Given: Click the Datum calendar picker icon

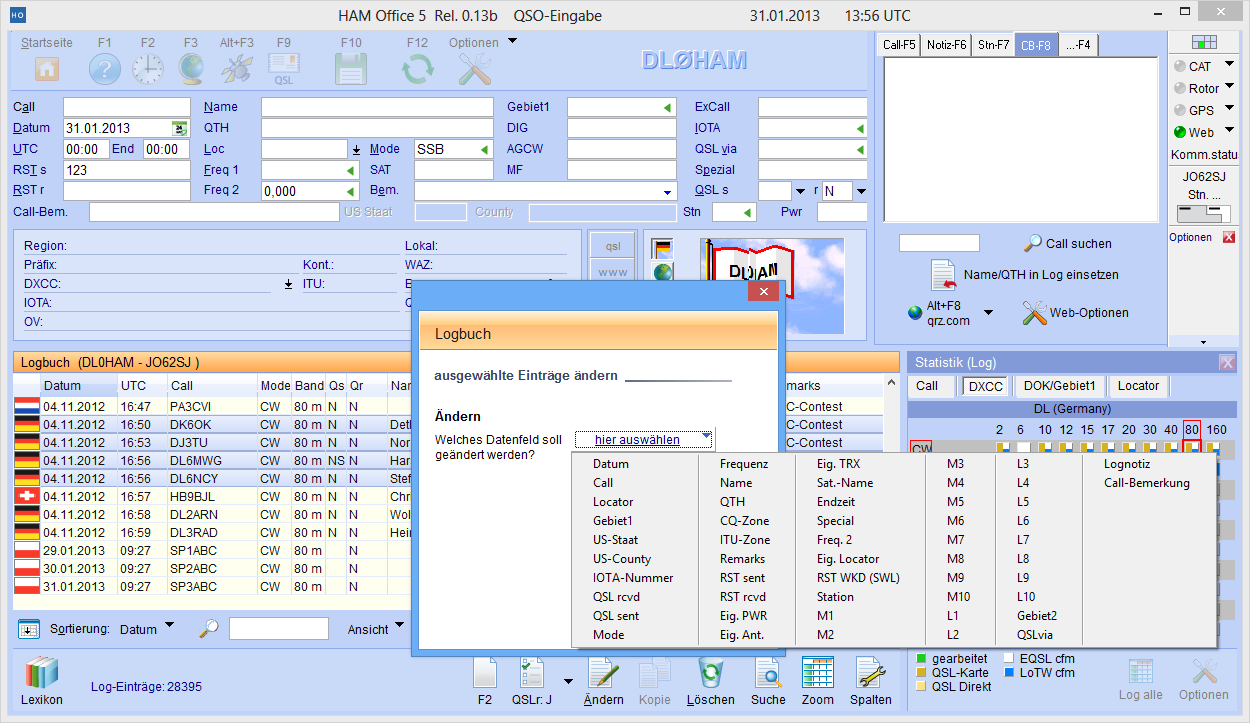Looking at the screenshot, I should pyautogui.click(x=179, y=128).
